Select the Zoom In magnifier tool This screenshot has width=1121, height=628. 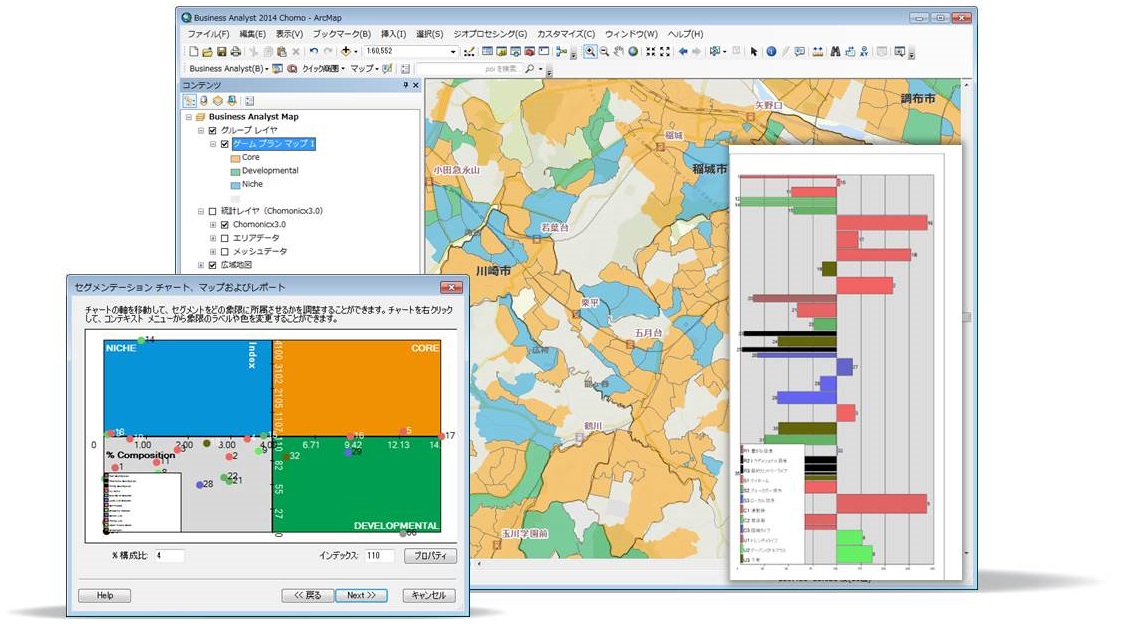pyautogui.click(x=590, y=51)
